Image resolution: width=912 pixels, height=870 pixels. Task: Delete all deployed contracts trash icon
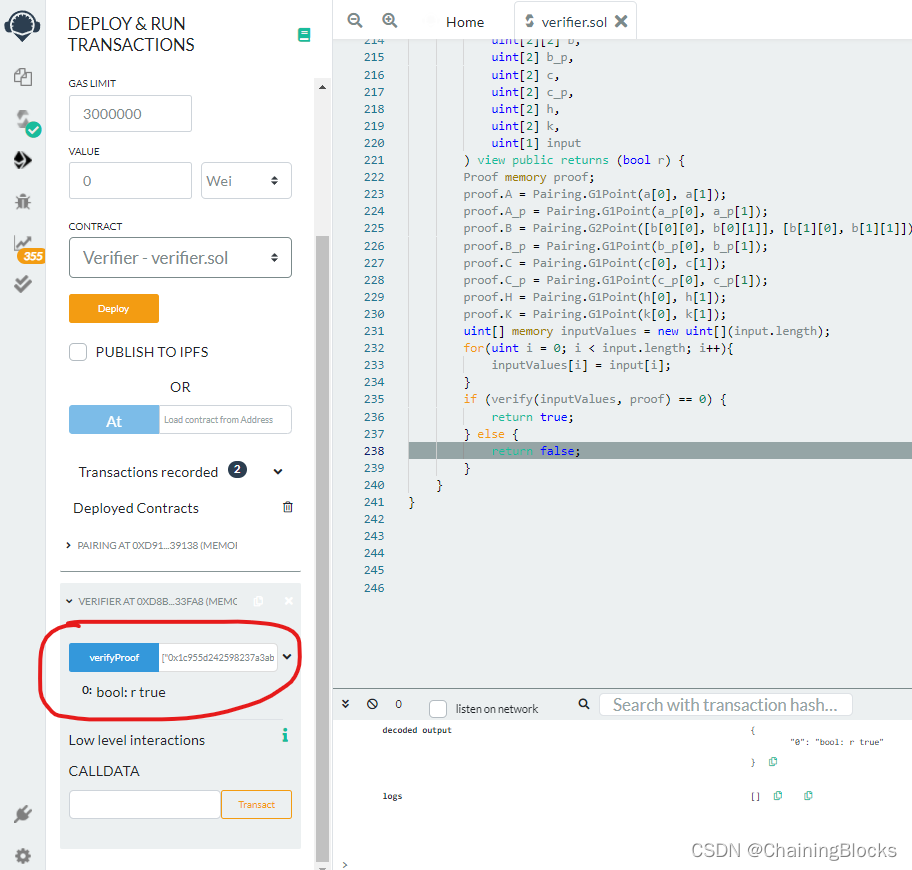[x=287, y=507]
